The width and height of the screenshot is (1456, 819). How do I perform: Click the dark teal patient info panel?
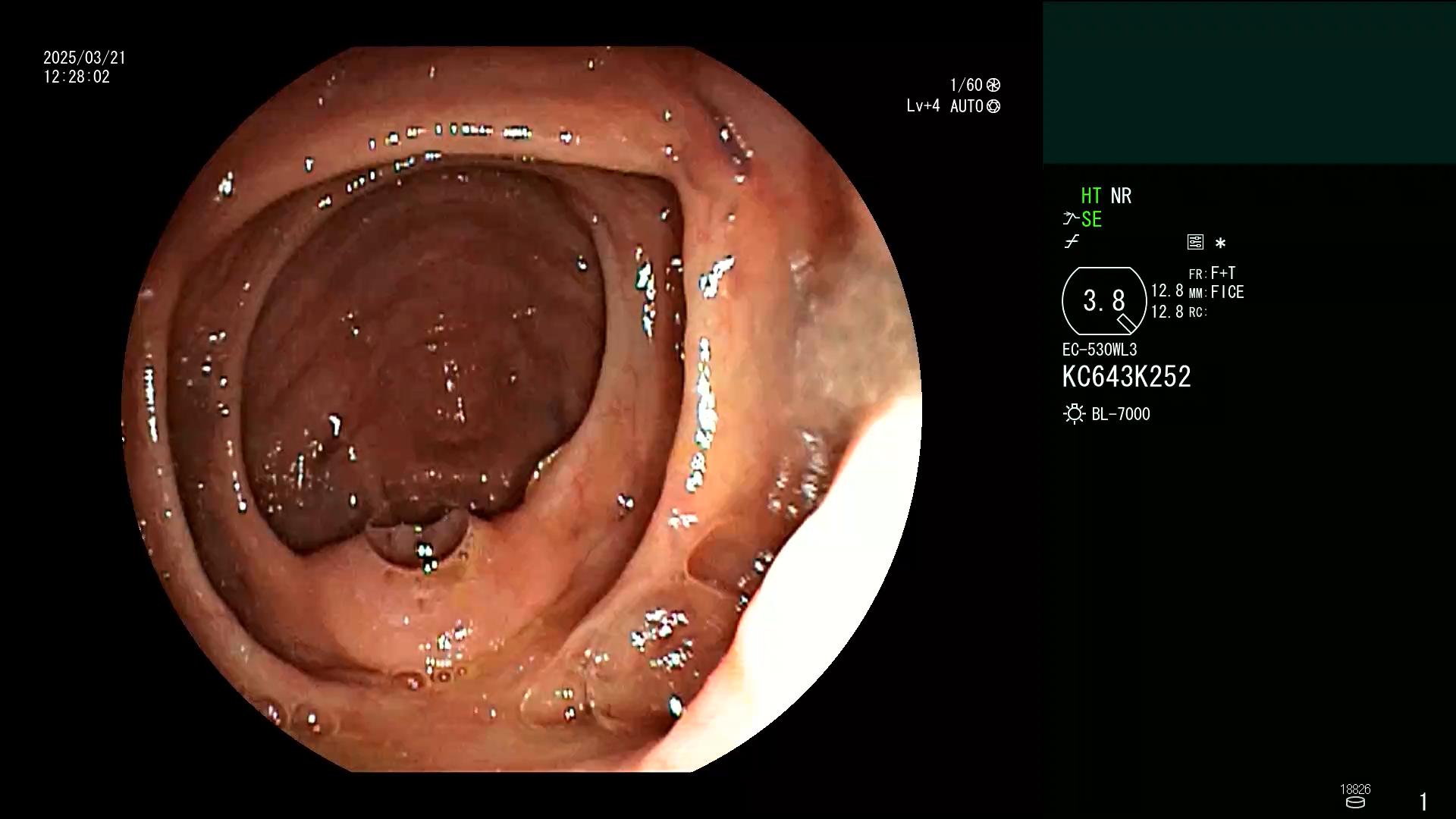tap(1249, 83)
